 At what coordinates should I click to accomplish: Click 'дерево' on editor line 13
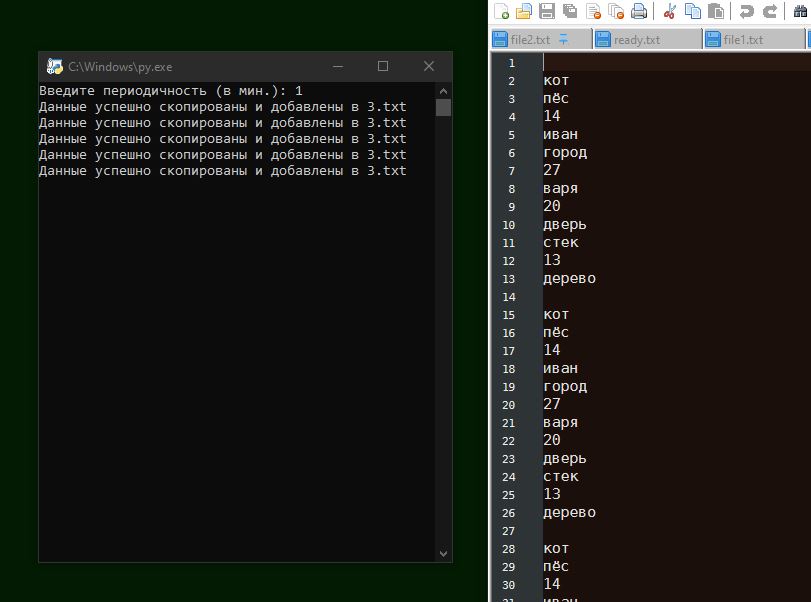tap(569, 279)
